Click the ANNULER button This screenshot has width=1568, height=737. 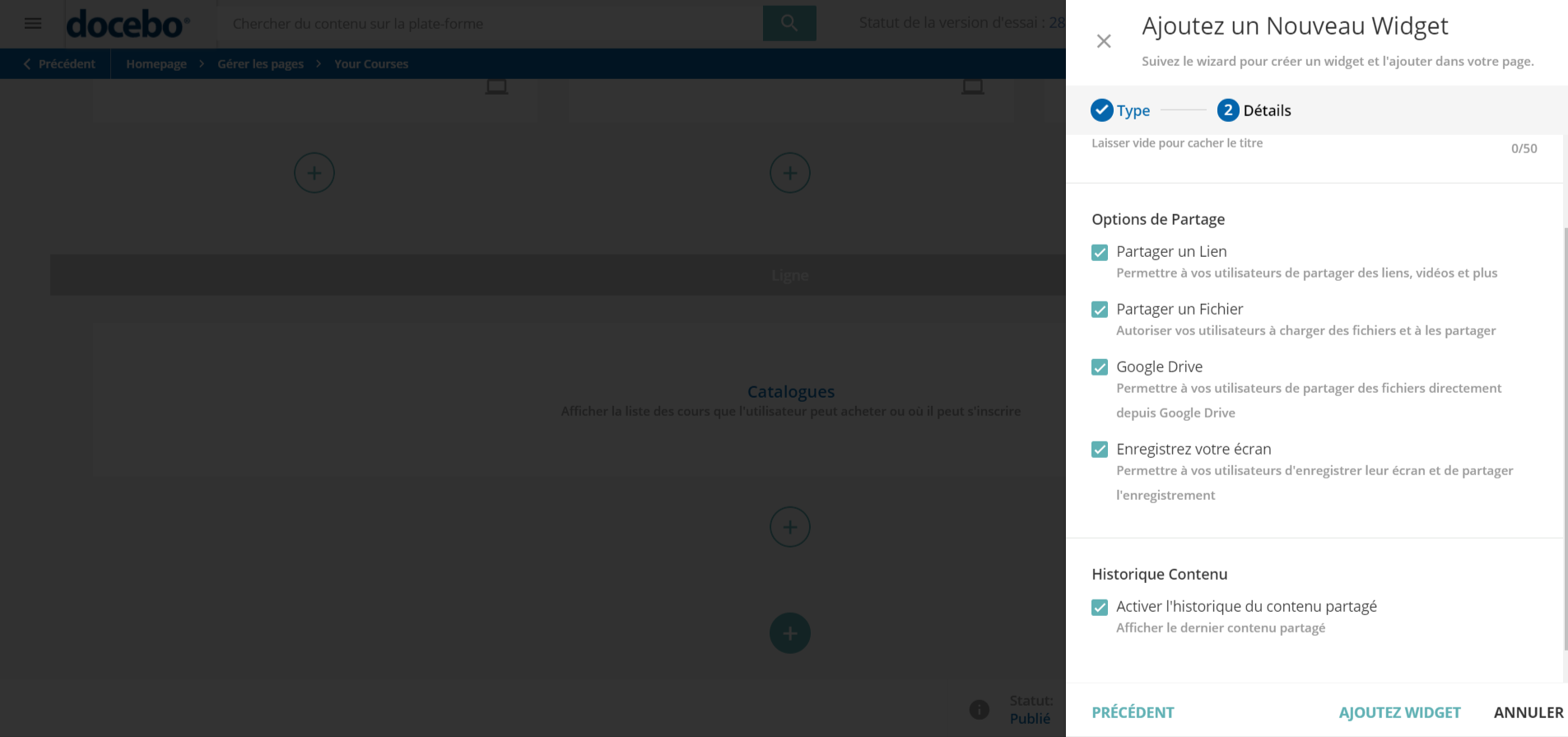[1528, 712]
